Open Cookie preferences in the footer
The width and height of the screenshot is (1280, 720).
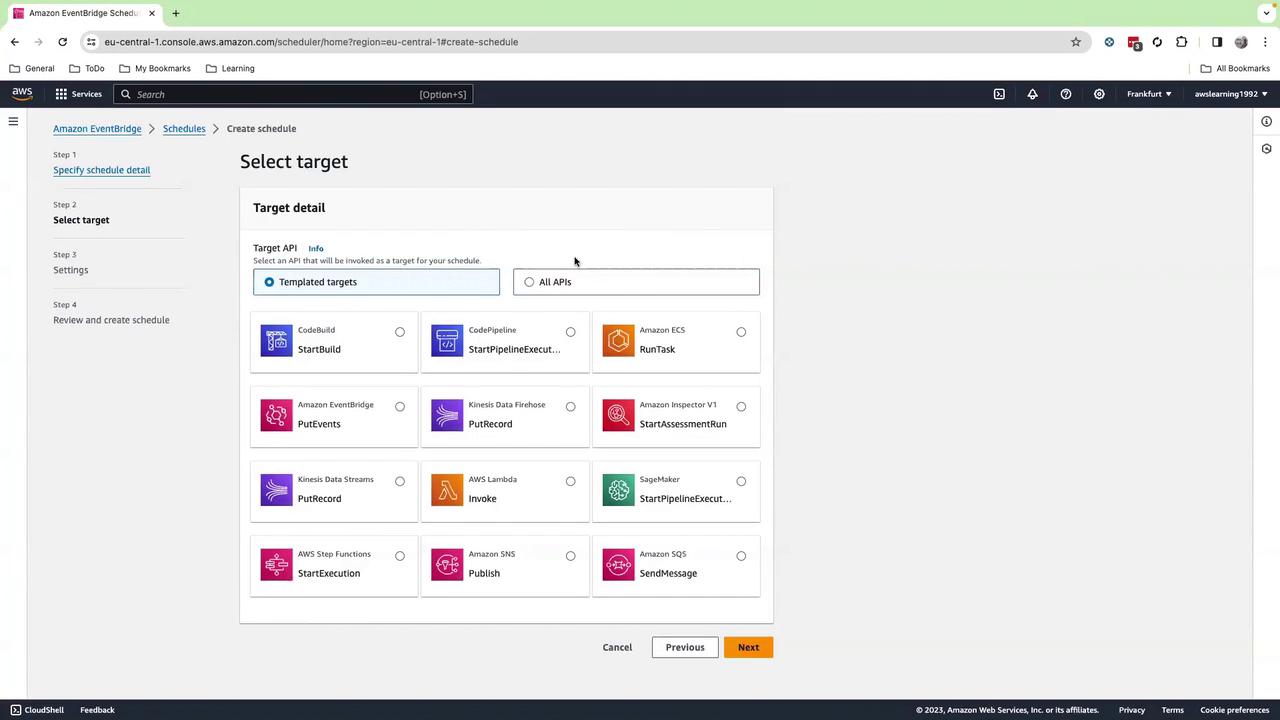click(x=1235, y=710)
